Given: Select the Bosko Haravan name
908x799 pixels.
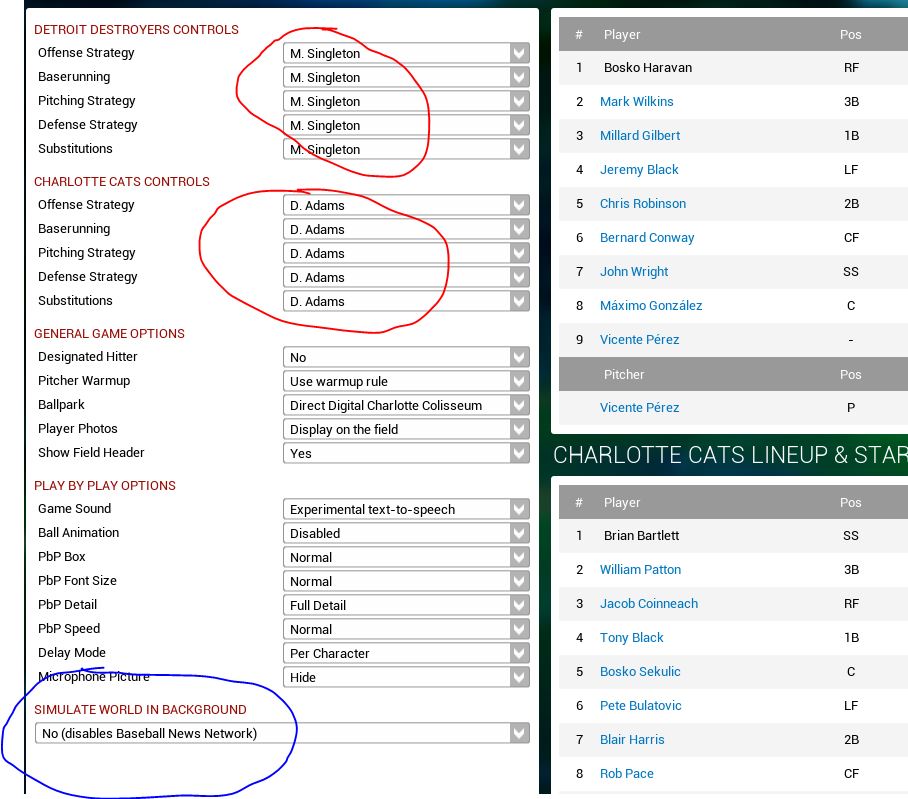Looking at the screenshot, I should tap(647, 68).
